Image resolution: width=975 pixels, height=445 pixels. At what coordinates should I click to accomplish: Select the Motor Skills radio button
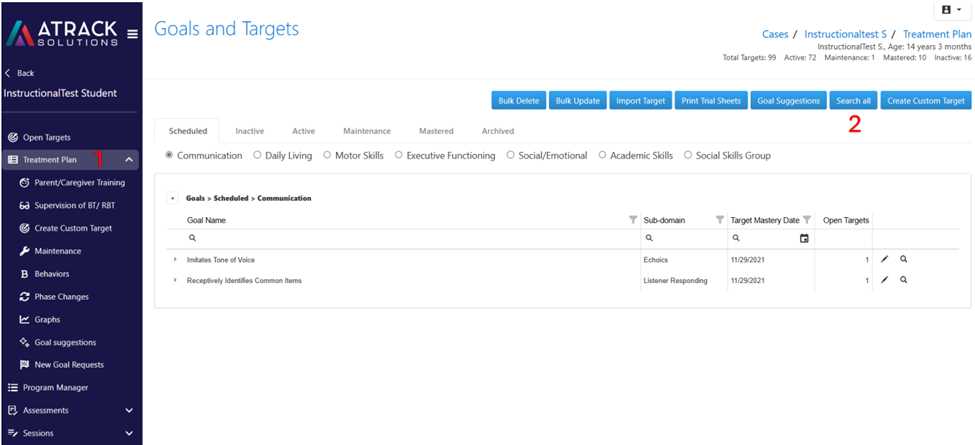click(328, 155)
